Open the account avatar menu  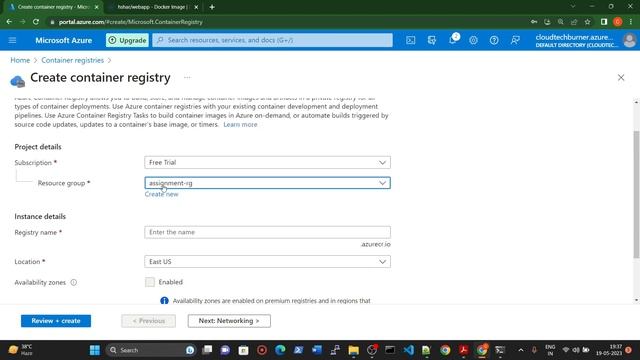coord(629,40)
